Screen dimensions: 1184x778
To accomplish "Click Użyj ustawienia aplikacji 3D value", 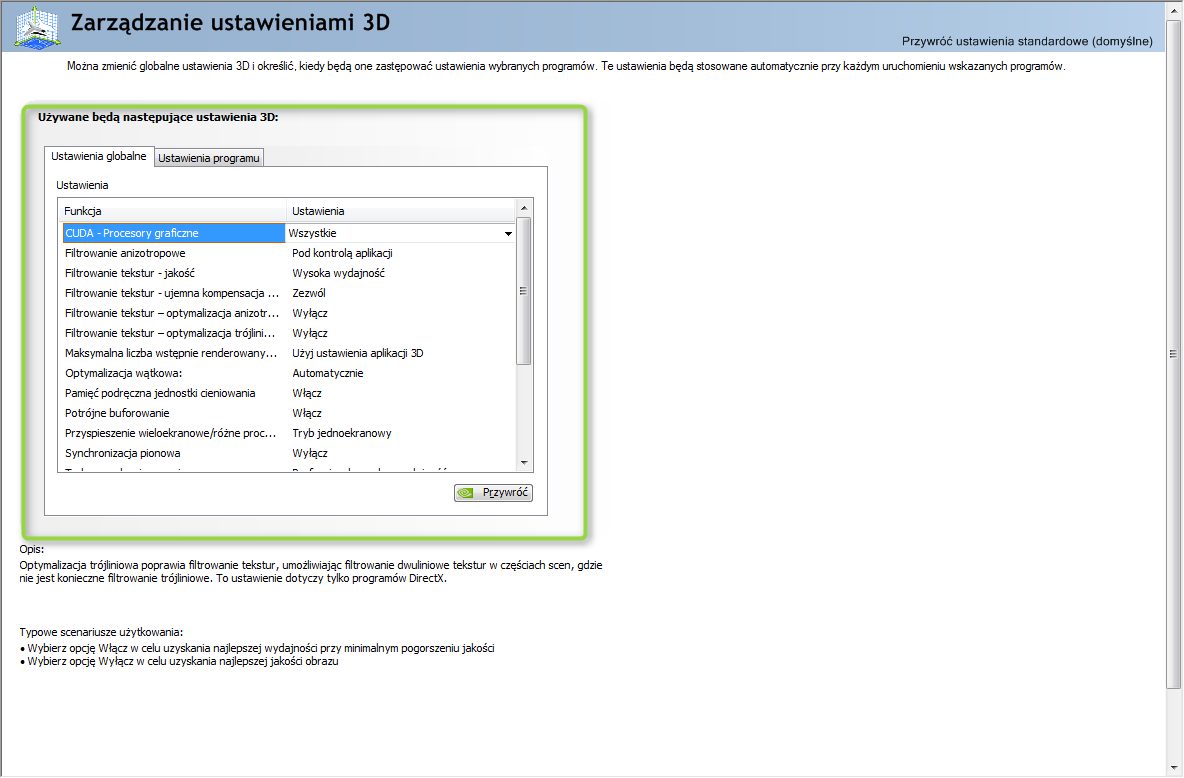I will point(357,353).
